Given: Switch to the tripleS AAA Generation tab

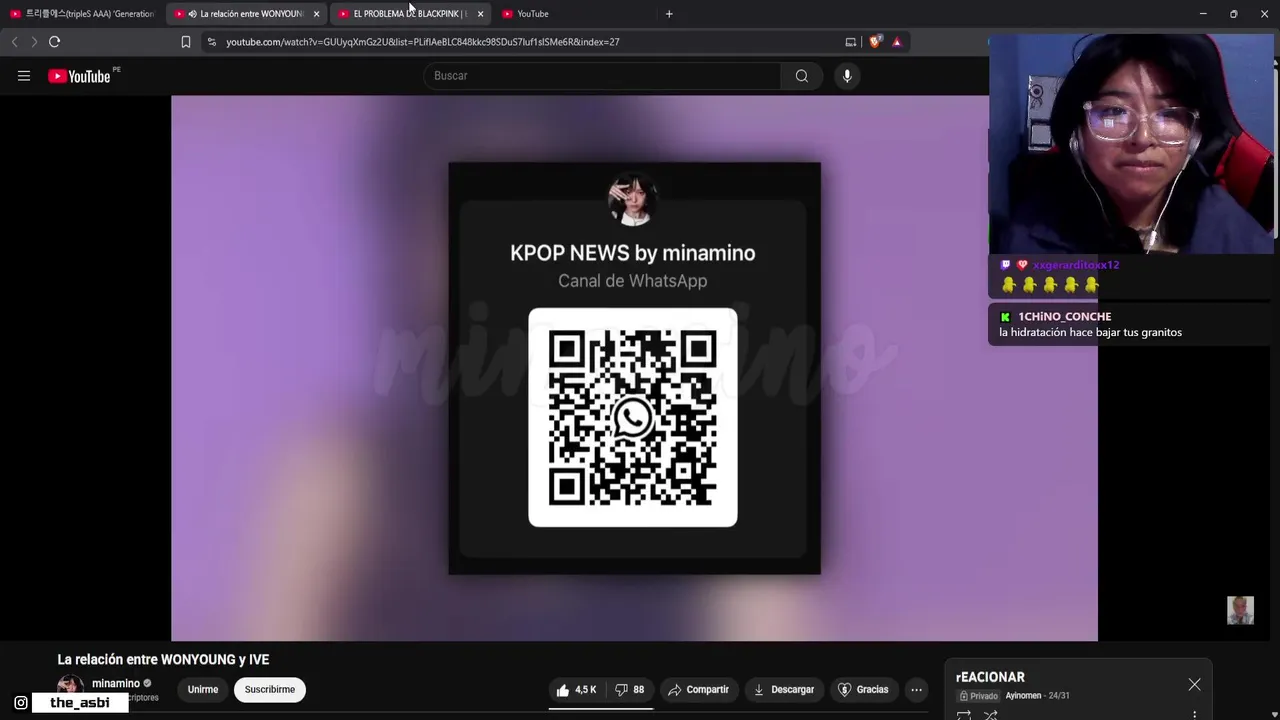Looking at the screenshot, I should click(82, 14).
